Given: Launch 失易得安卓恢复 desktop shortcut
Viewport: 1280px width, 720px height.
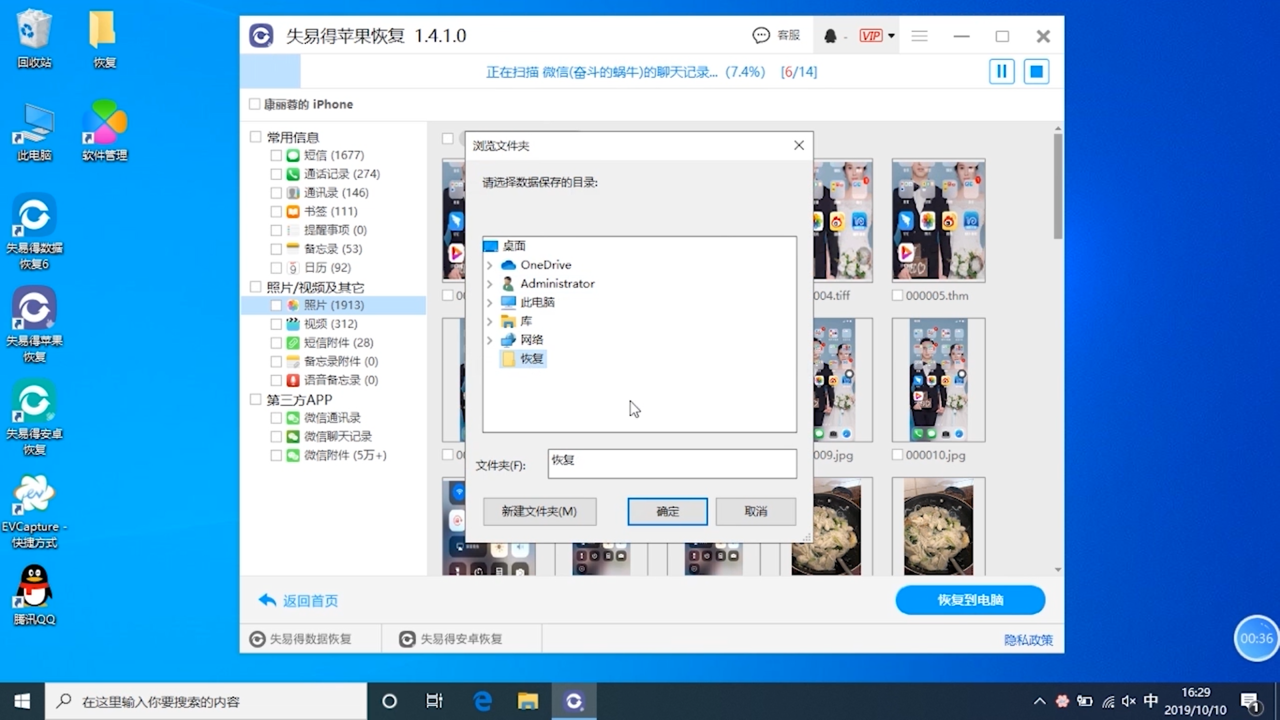Looking at the screenshot, I should [x=34, y=419].
